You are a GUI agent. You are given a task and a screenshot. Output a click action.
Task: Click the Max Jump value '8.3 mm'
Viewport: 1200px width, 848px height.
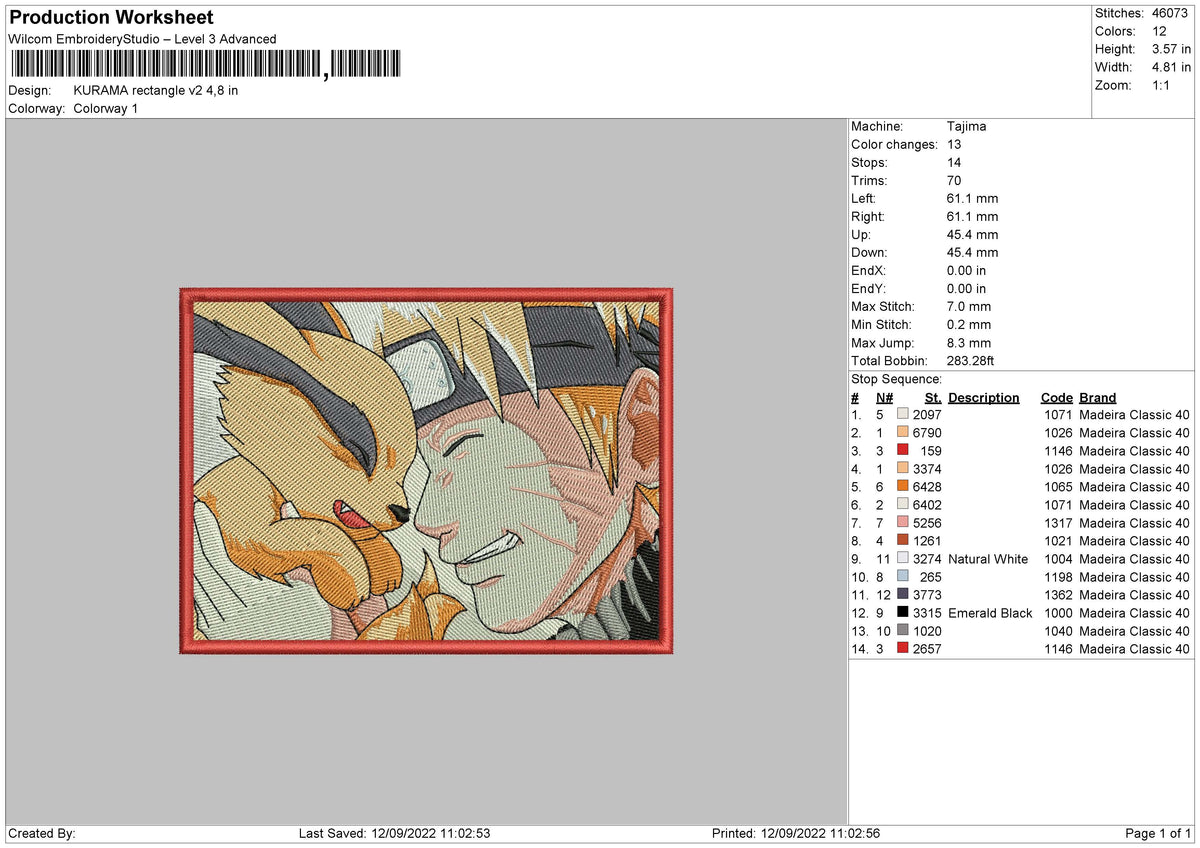point(969,343)
